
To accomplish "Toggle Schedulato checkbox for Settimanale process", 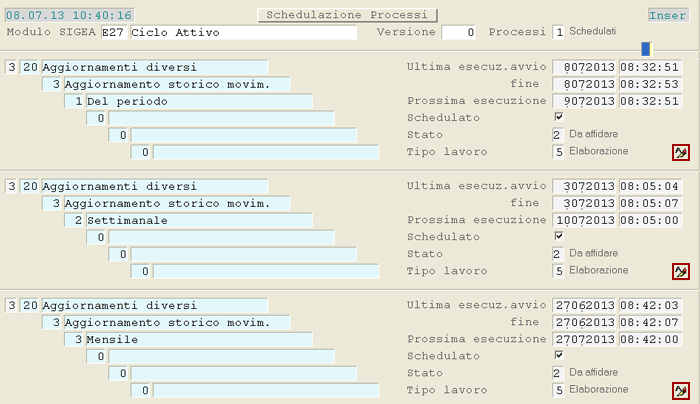I will click(559, 236).
